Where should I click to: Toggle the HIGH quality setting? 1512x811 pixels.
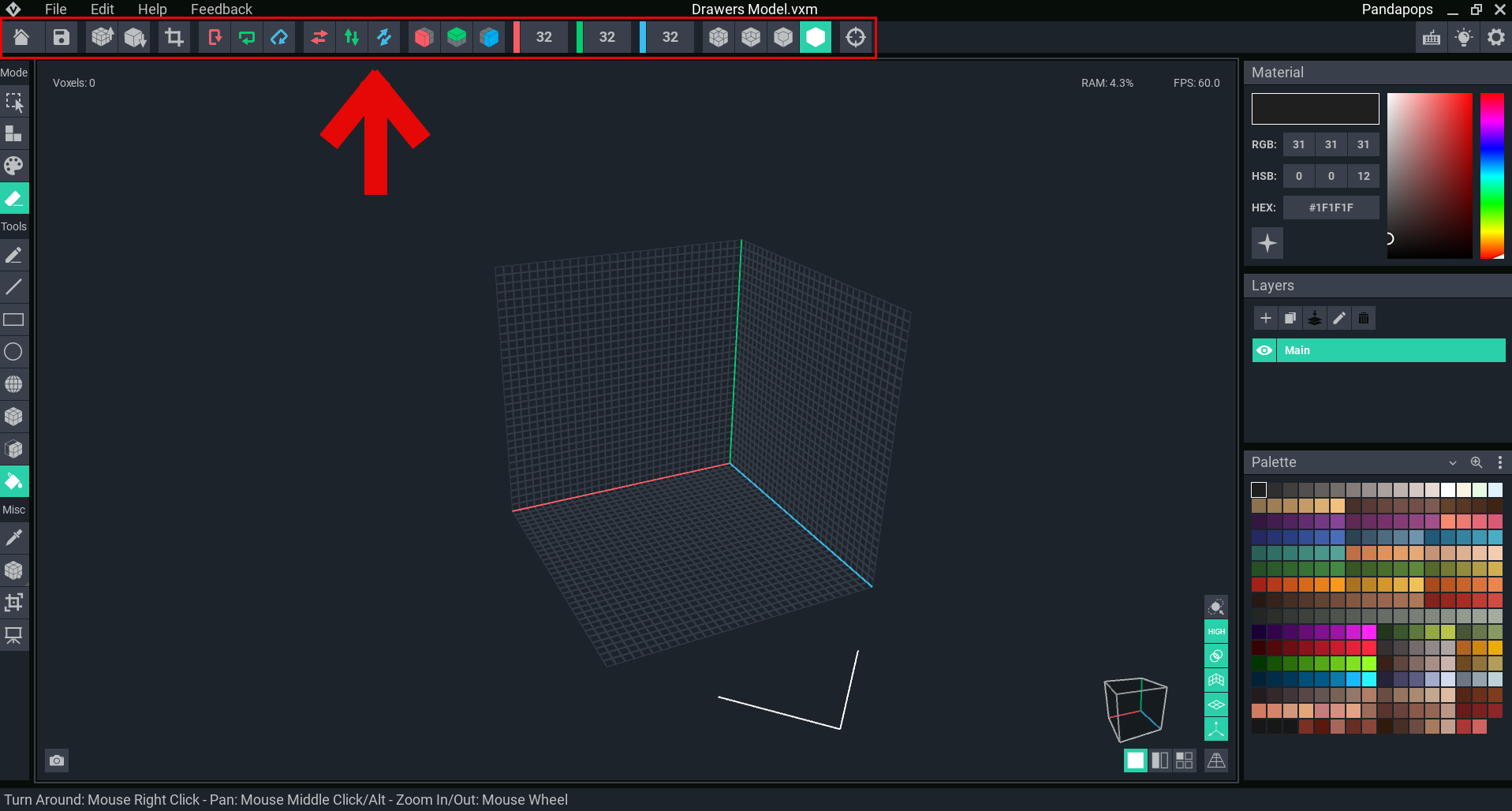(1216, 631)
